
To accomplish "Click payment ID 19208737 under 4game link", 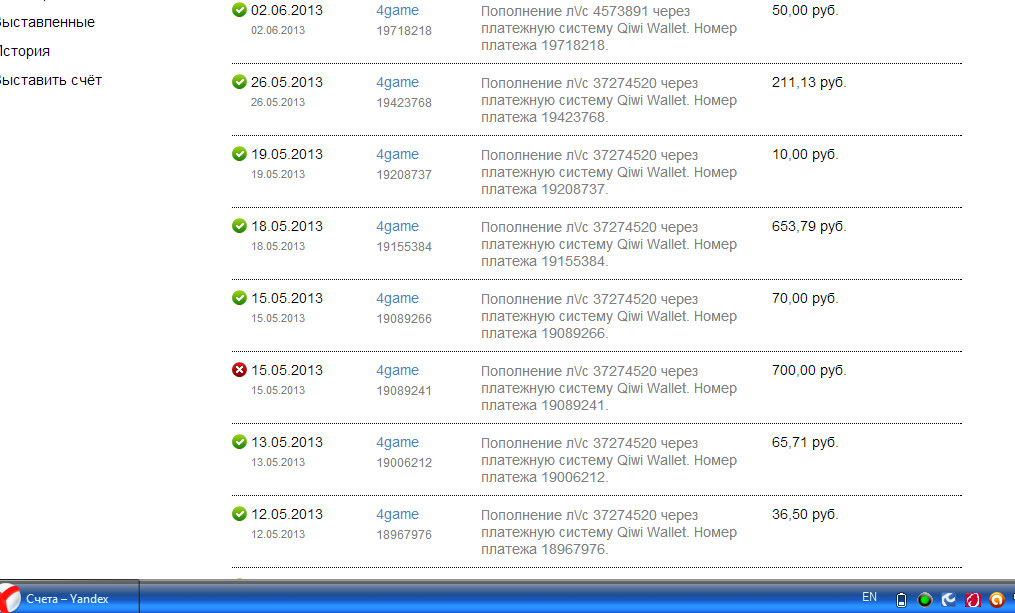I will click(404, 174).
